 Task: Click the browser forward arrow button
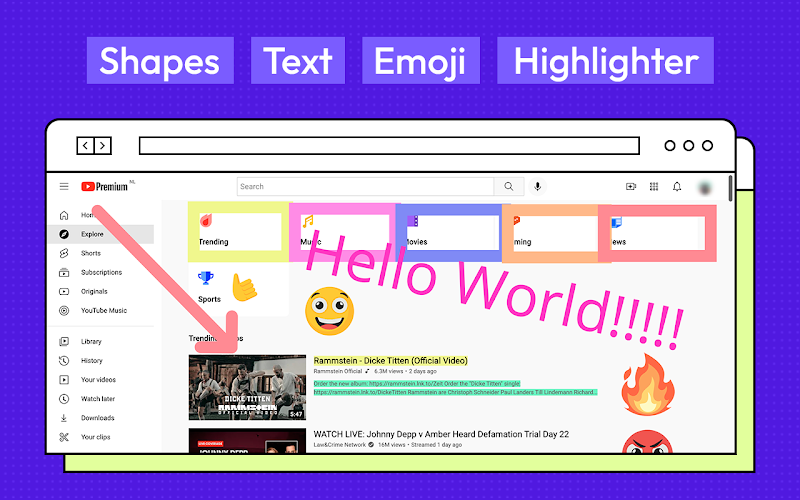tap(103, 146)
